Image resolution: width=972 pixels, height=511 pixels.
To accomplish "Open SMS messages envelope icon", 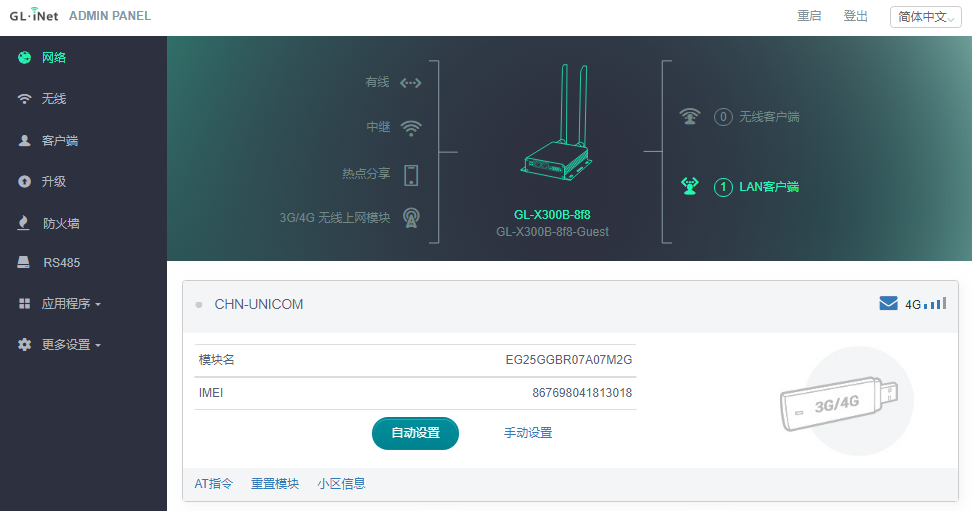I will (x=888, y=303).
